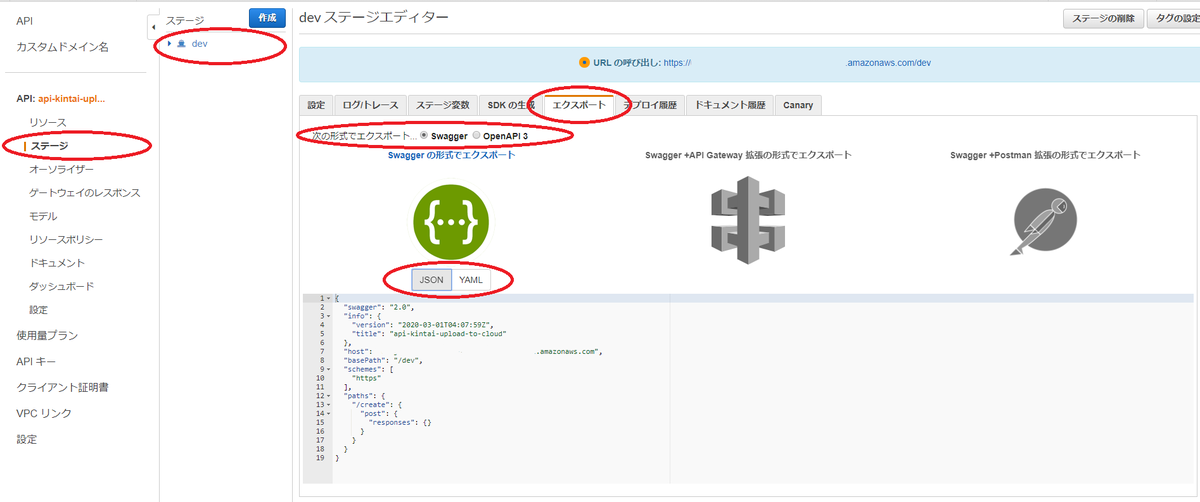Switch output to YAML format

pos(470,280)
